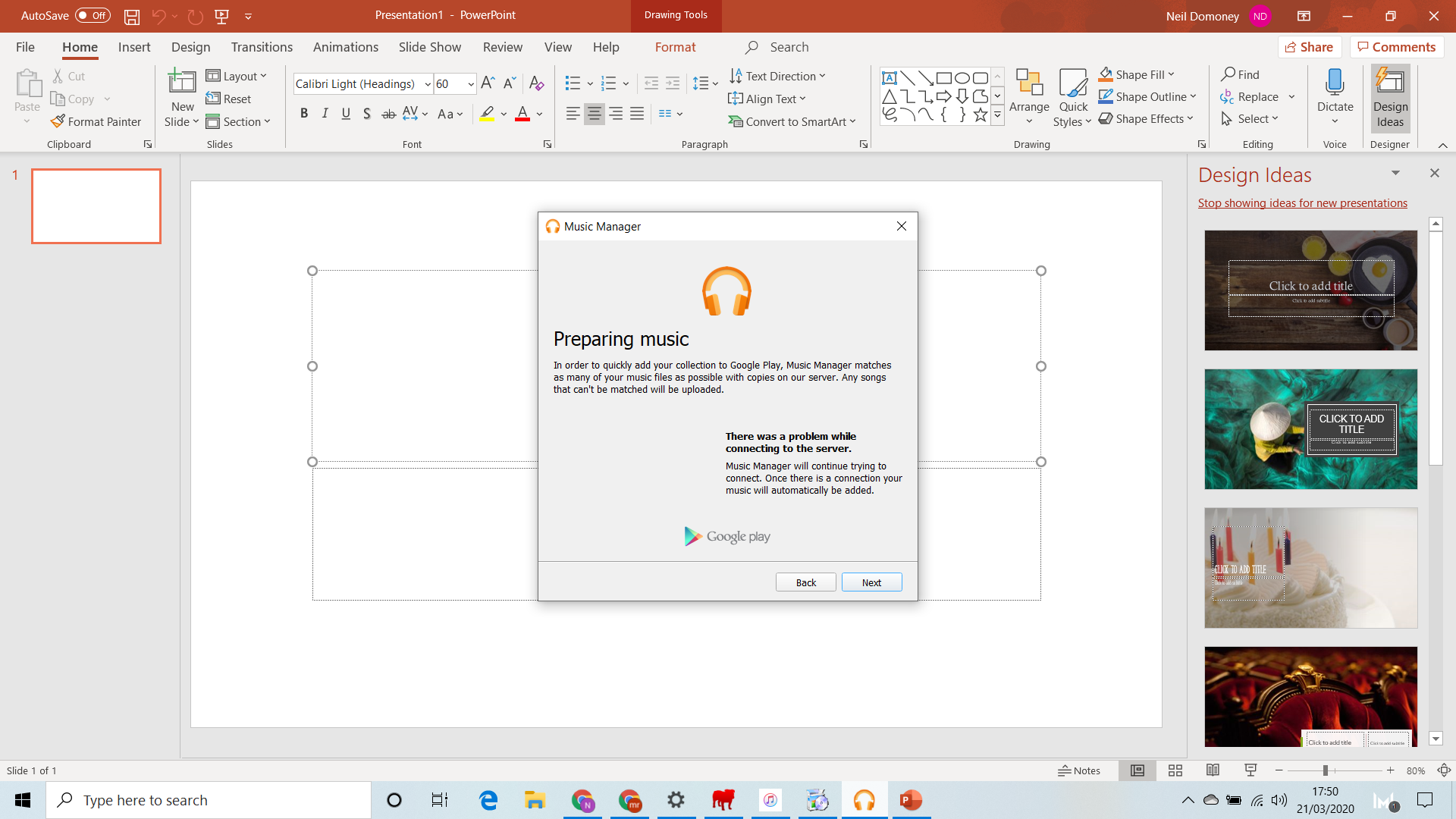1456x819 pixels.
Task: Increase font size with the larger A icon
Action: point(488,83)
